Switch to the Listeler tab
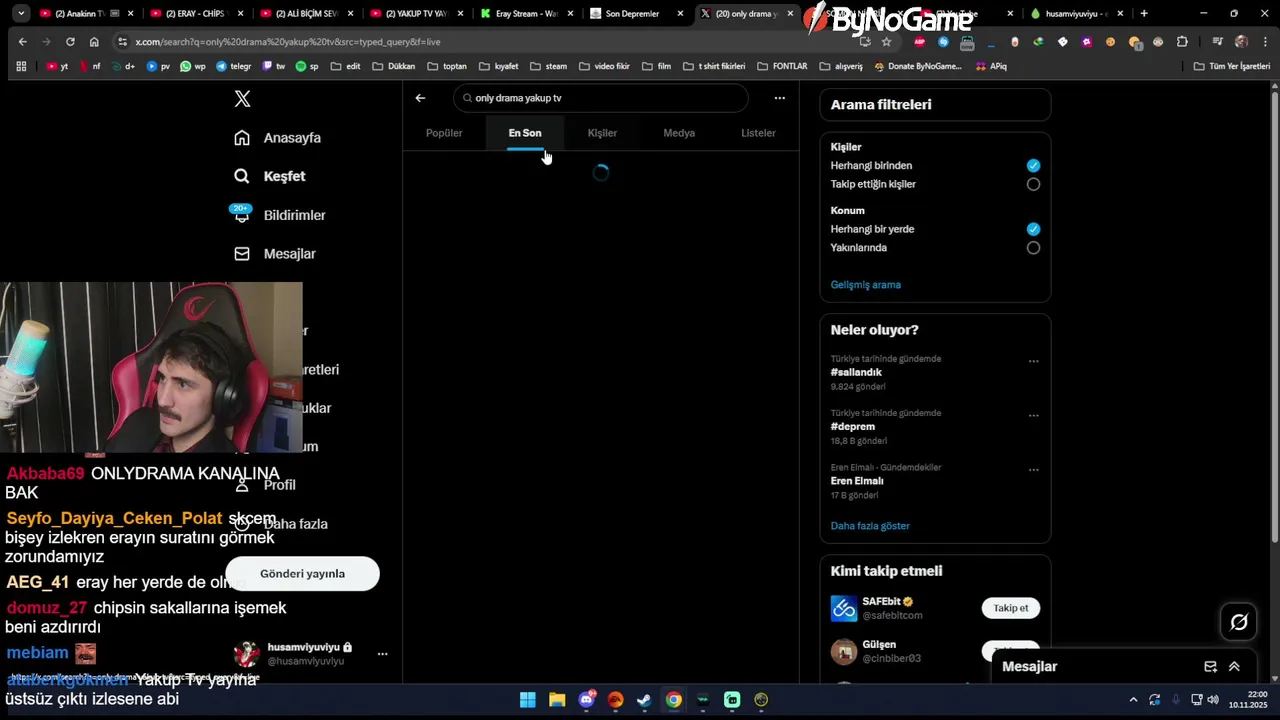Screen dimensions: 1280x720 click(758, 133)
